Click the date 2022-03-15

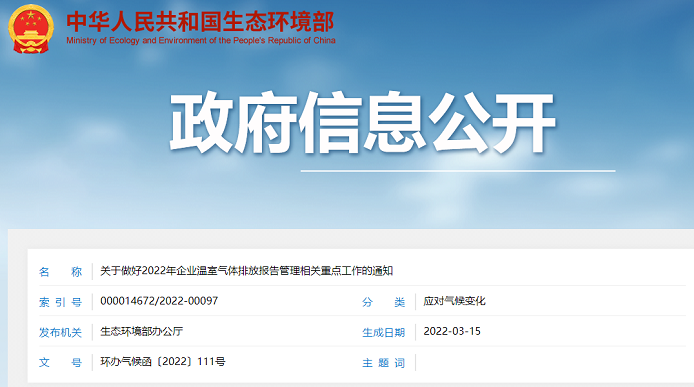coord(452,331)
